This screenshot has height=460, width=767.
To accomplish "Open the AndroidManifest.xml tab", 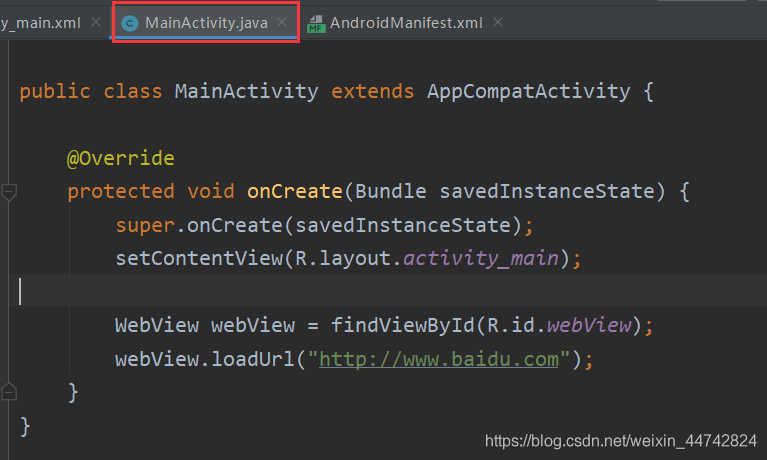I will tap(406, 23).
